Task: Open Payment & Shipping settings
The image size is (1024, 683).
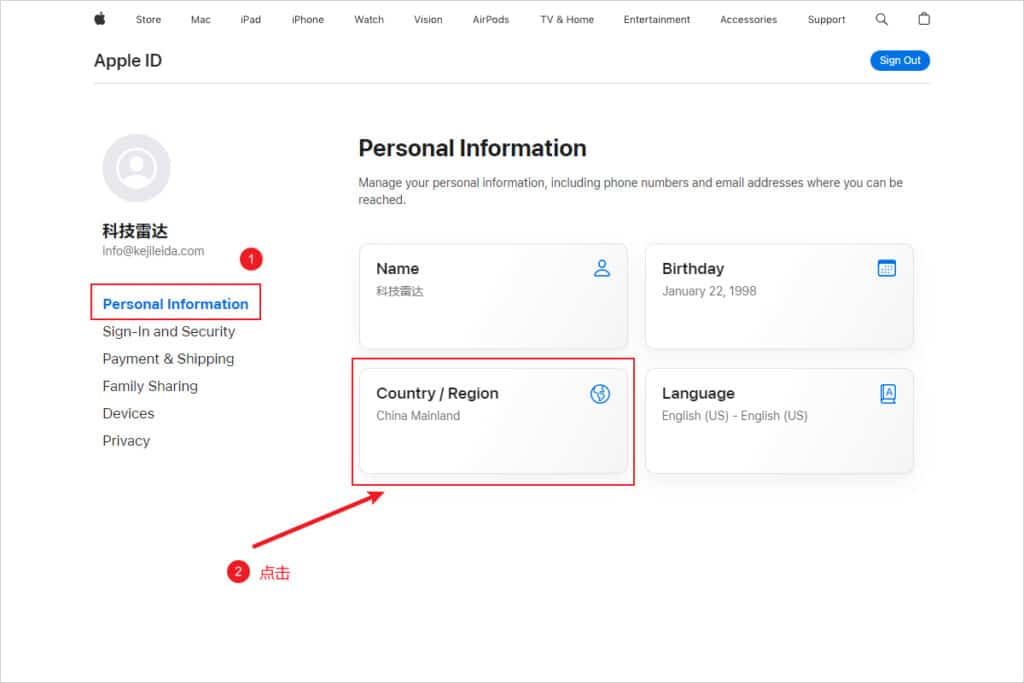Action: [168, 358]
